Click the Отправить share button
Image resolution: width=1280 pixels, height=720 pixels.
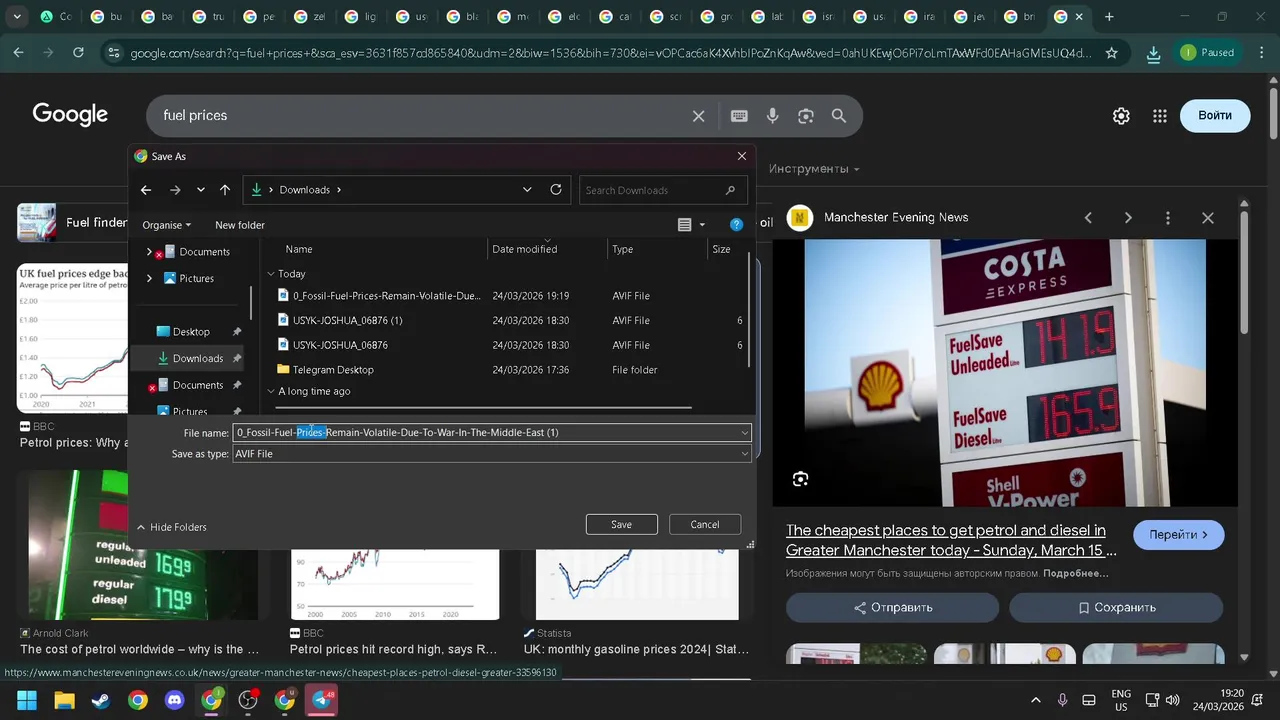892,608
